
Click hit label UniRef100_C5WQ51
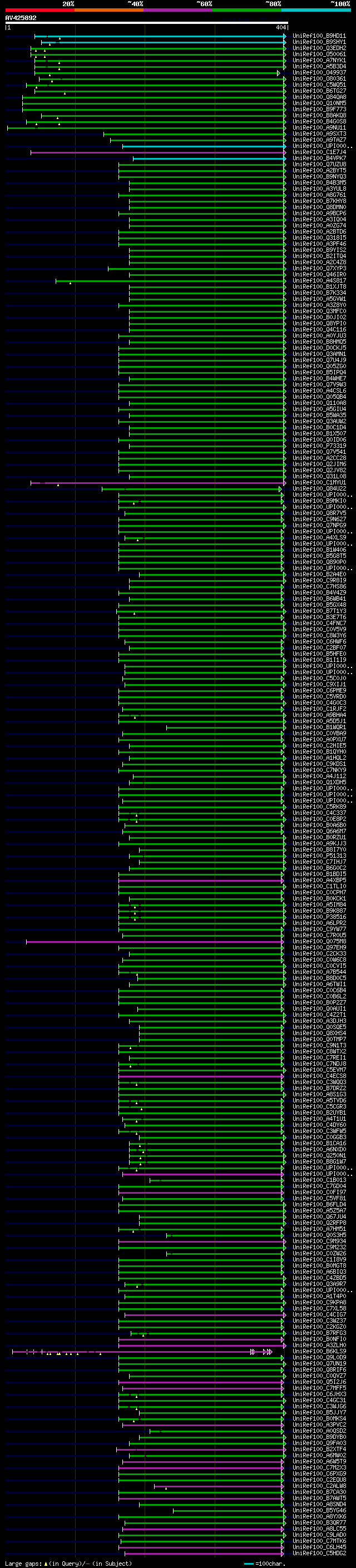coord(319,85)
